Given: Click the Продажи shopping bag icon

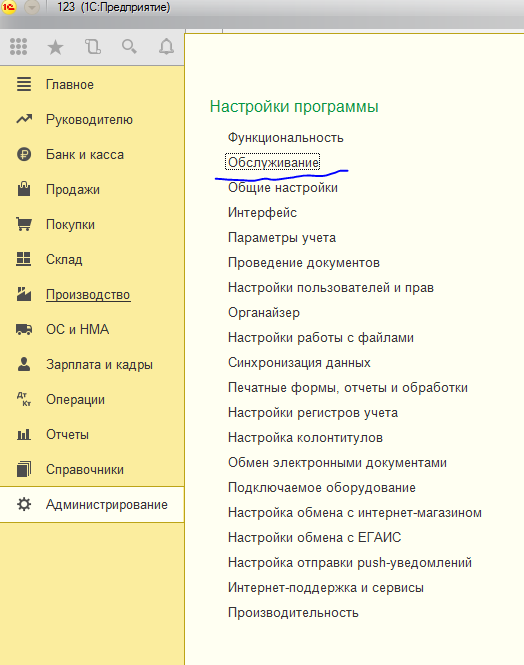Looking at the screenshot, I should [24, 189].
